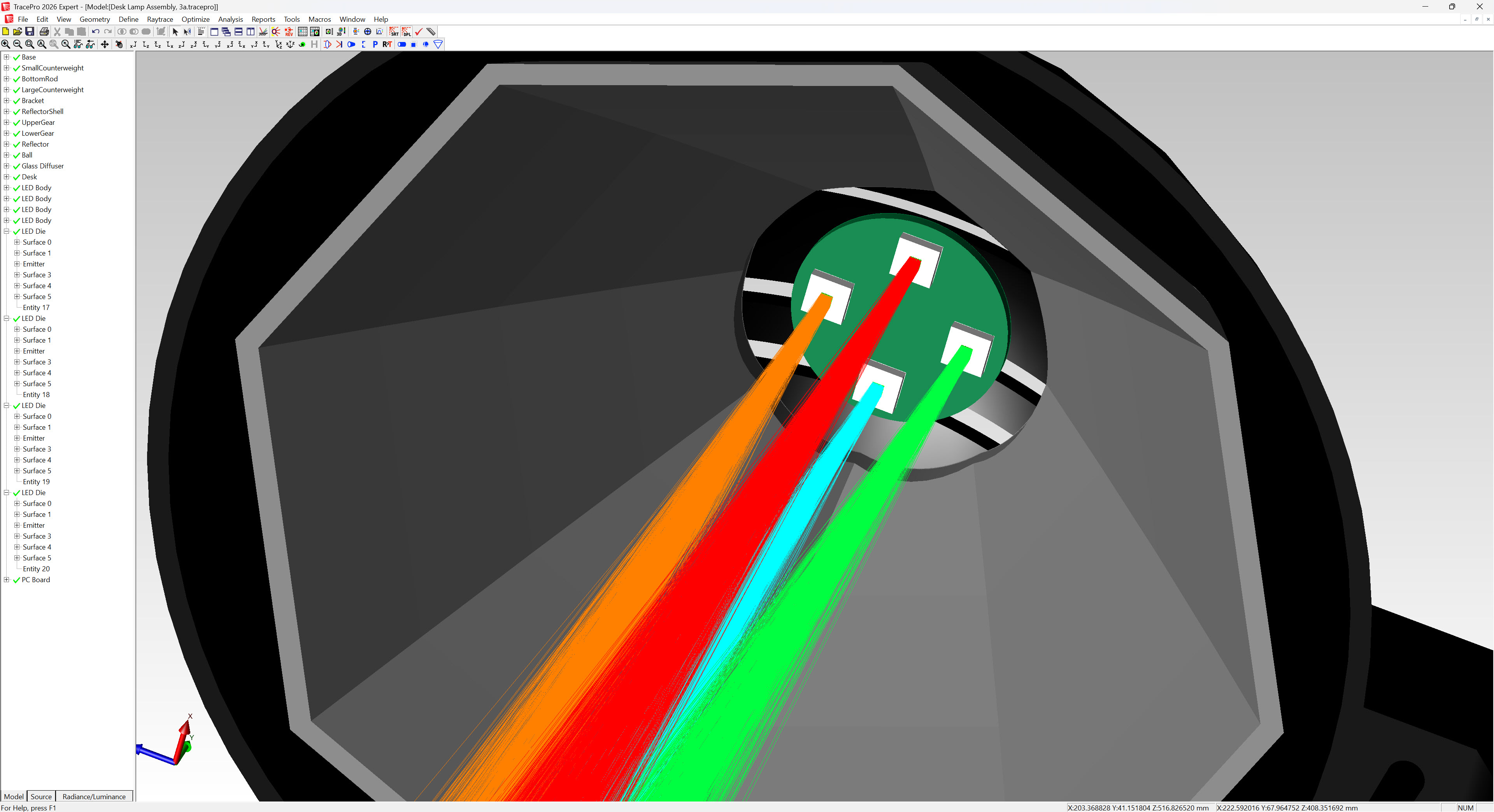Toggle the green check next to SmallCounterweight

coord(16,68)
